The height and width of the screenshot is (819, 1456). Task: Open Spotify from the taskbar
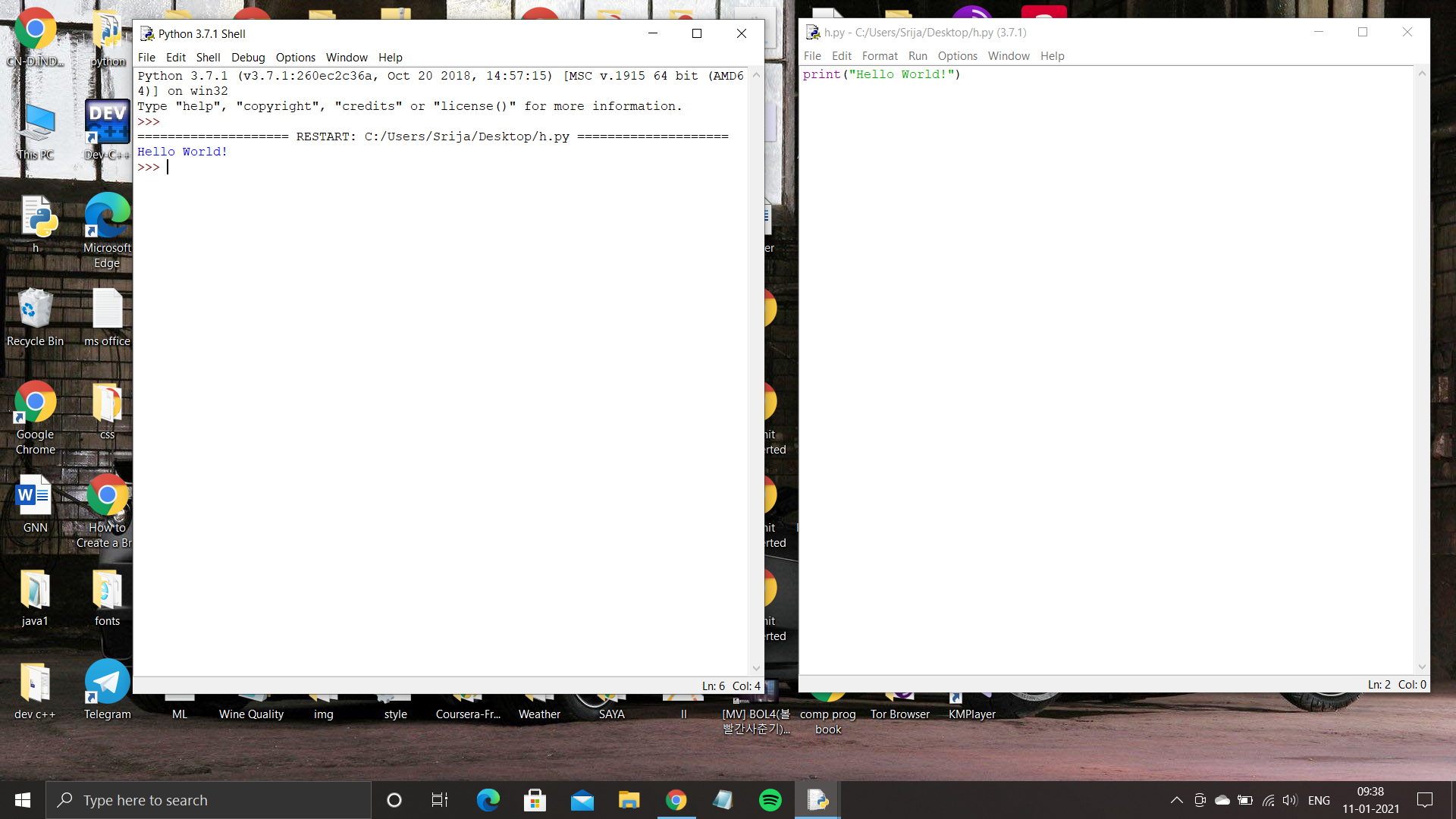(x=770, y=800)
